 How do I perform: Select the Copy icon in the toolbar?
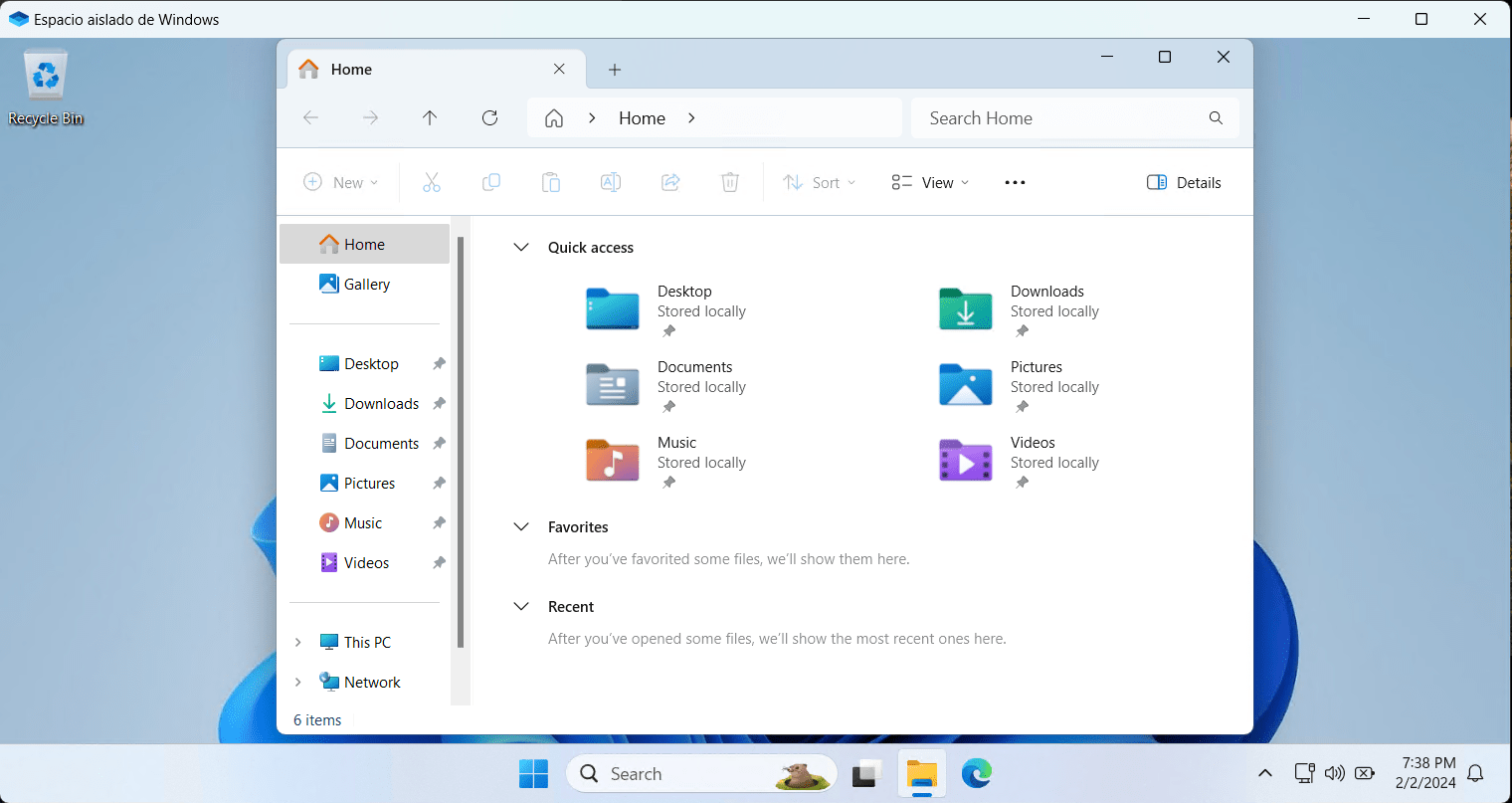tap(490, 182)
